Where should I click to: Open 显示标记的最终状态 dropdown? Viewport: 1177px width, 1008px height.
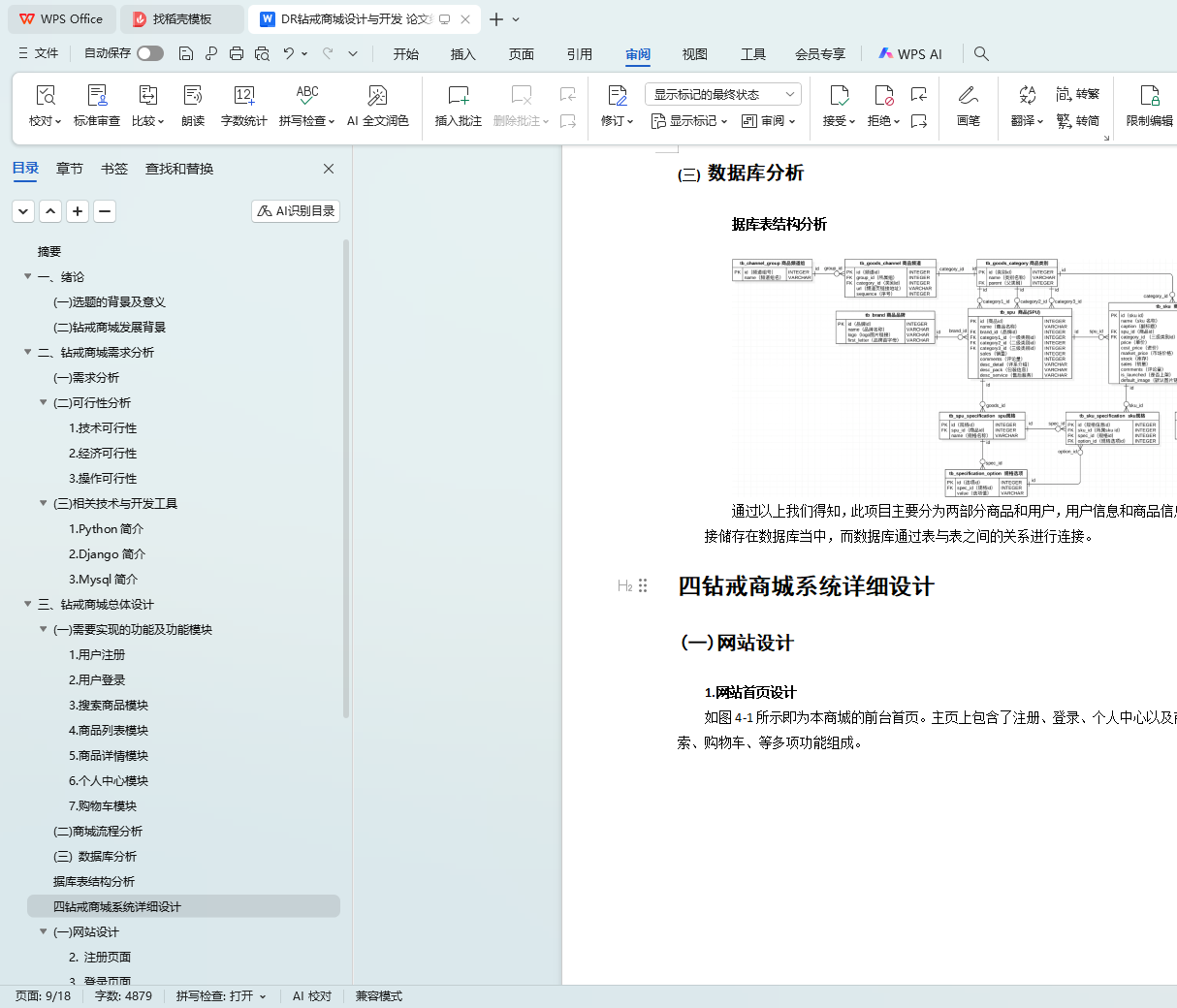[722, 94]
